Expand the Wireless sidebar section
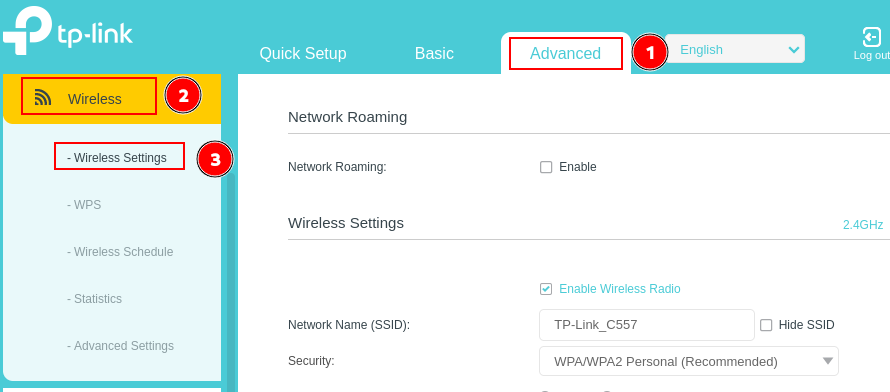This screenshot has height=392, width=890. (112, 99)
